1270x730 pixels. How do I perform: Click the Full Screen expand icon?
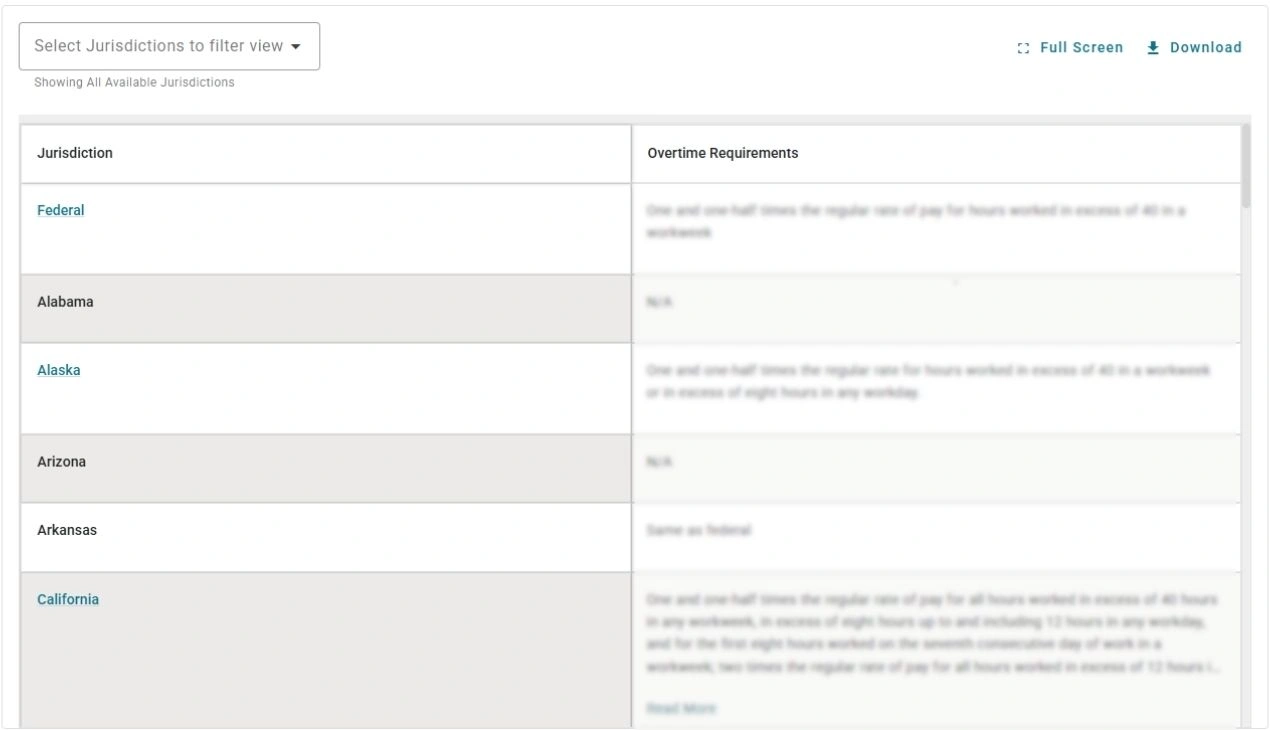tap(1022, 47)
